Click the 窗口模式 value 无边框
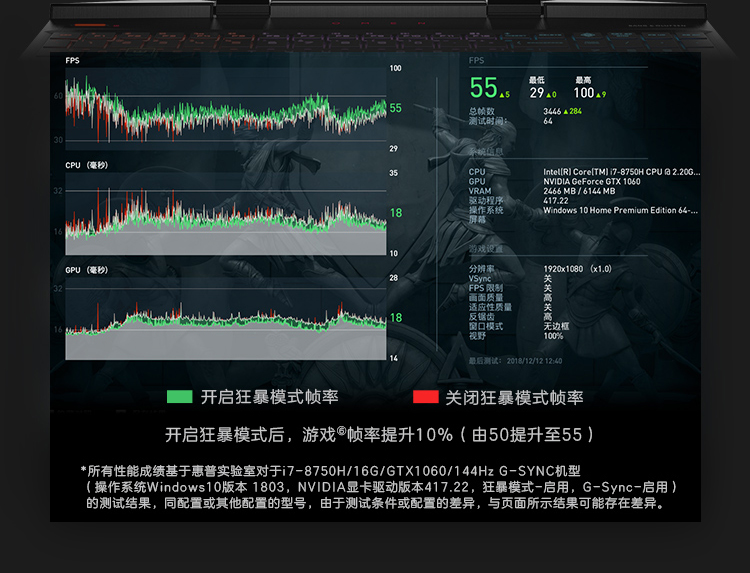 556,326
